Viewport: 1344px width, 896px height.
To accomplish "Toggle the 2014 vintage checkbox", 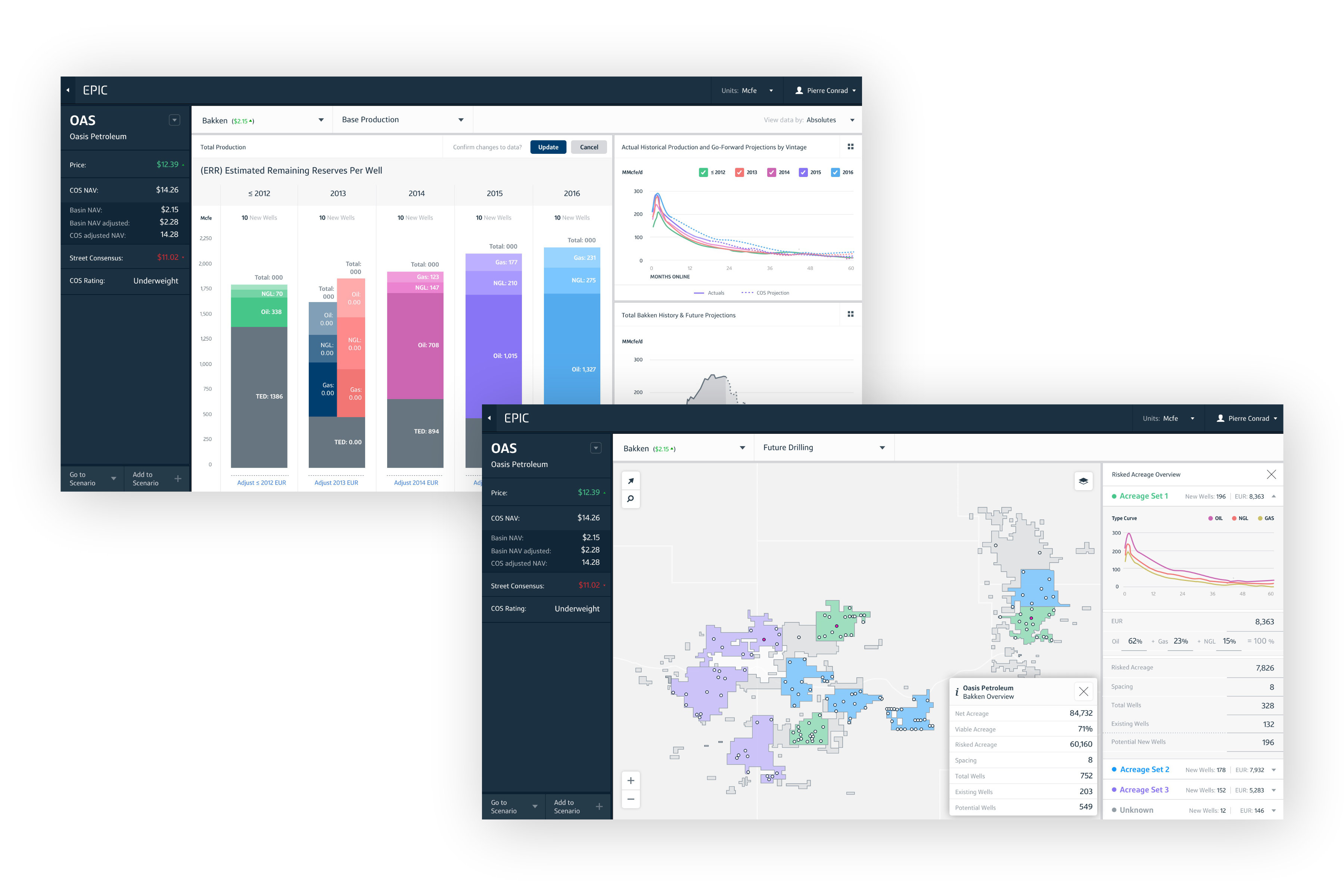I will (x=771, y=172).
